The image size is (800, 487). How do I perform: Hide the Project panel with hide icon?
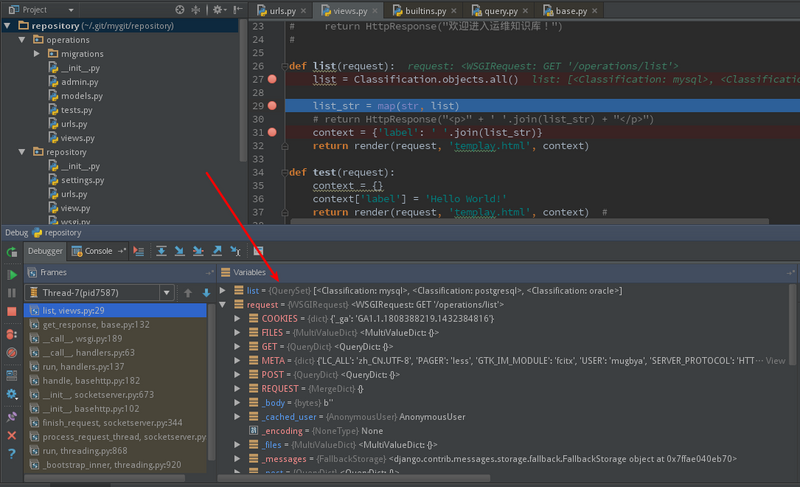click(x=238, y=10)
